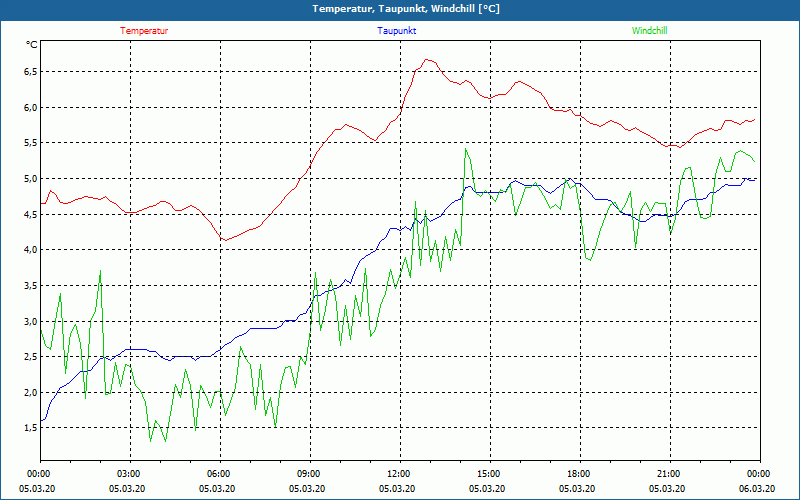The width and height of the screenshot is (800, 500).
Task: Click the 5,0 y-axis value
Action: point(30,179)
